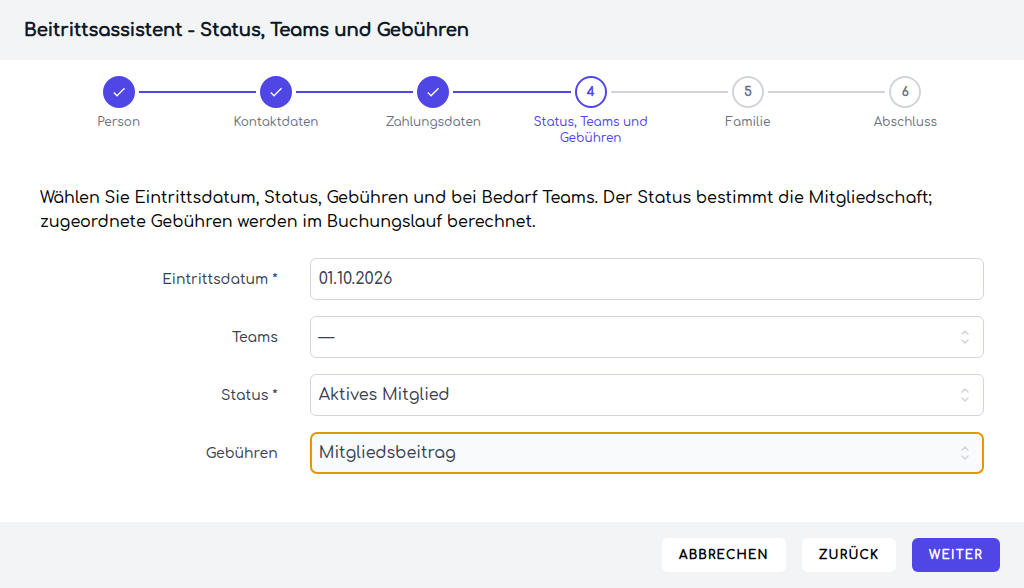Image resolution: width=1024 pixels, height=588 pixels.
Task: Go back with the ZURÜCK button
Action: point(848,555)
